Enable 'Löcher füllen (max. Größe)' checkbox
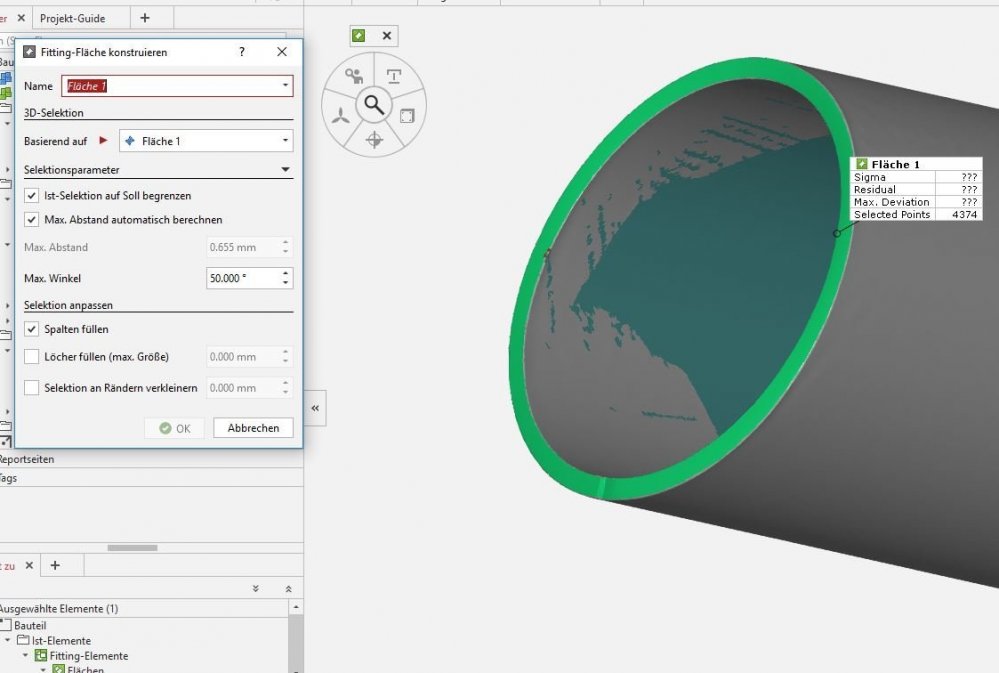 click(x=32, y=357)
